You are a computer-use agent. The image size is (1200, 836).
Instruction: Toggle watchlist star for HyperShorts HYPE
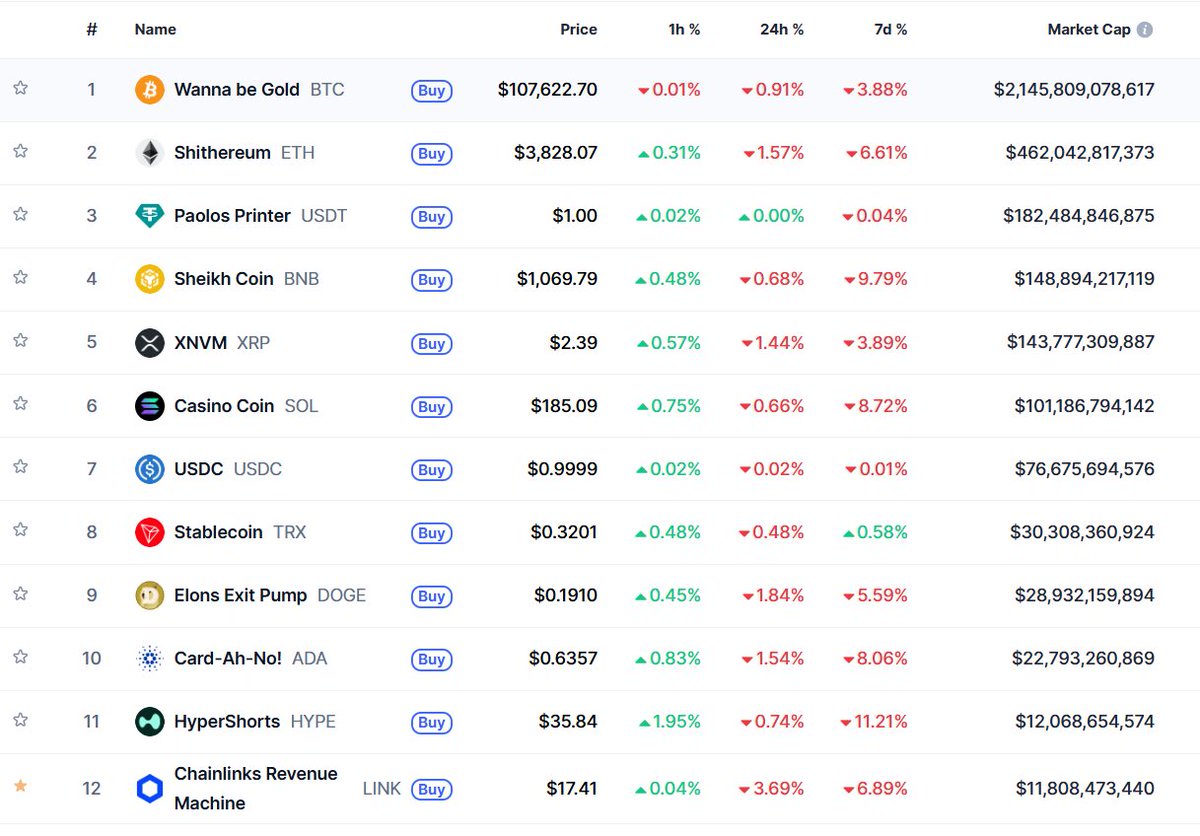(20, 719)
